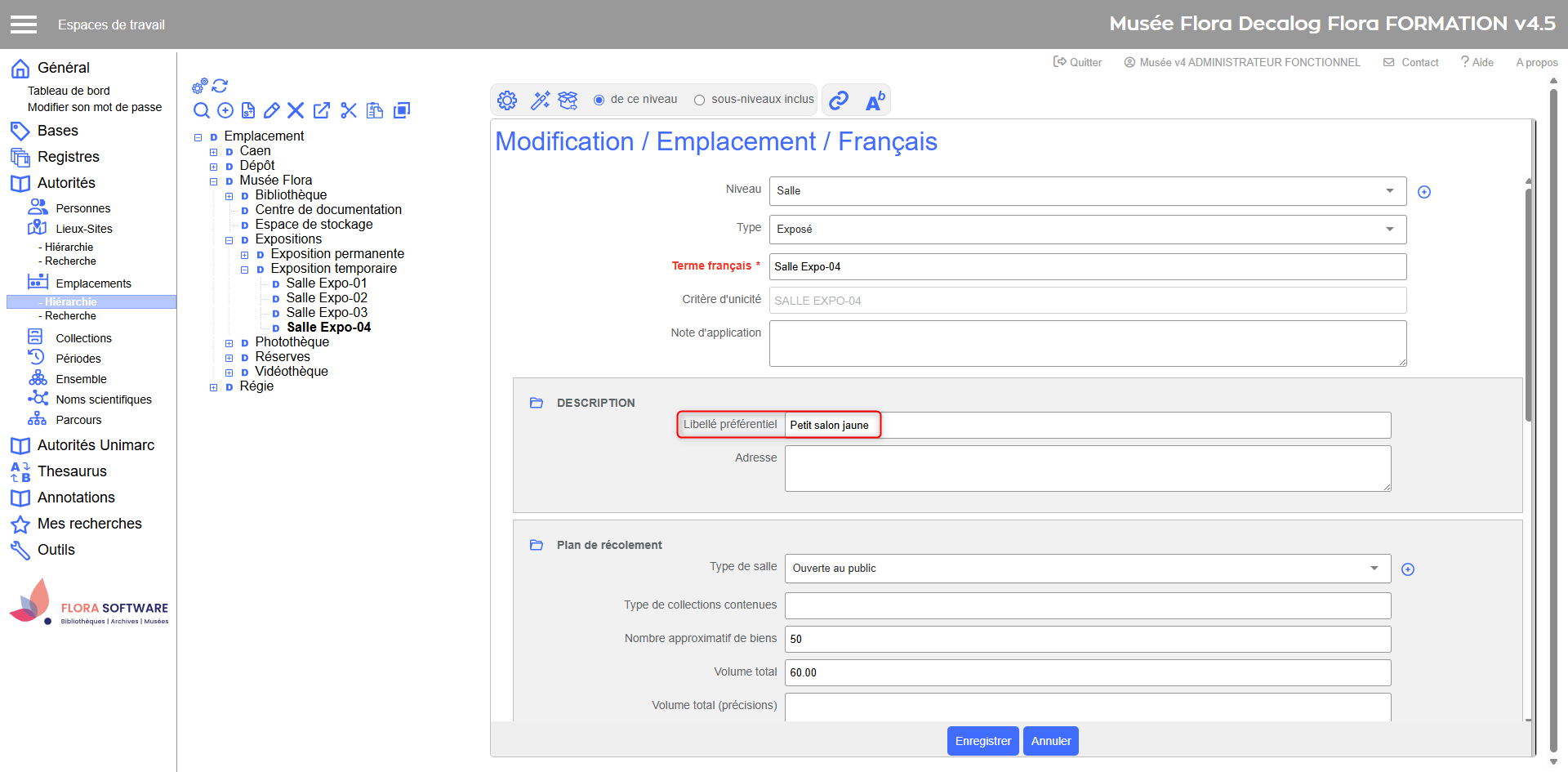
Task: Open the Collections sidebar item
Action: tap(83, 338)
